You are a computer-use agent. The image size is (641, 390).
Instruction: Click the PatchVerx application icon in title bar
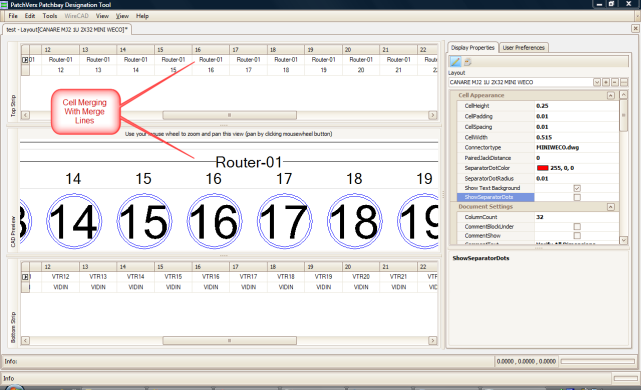coord(4,4)
